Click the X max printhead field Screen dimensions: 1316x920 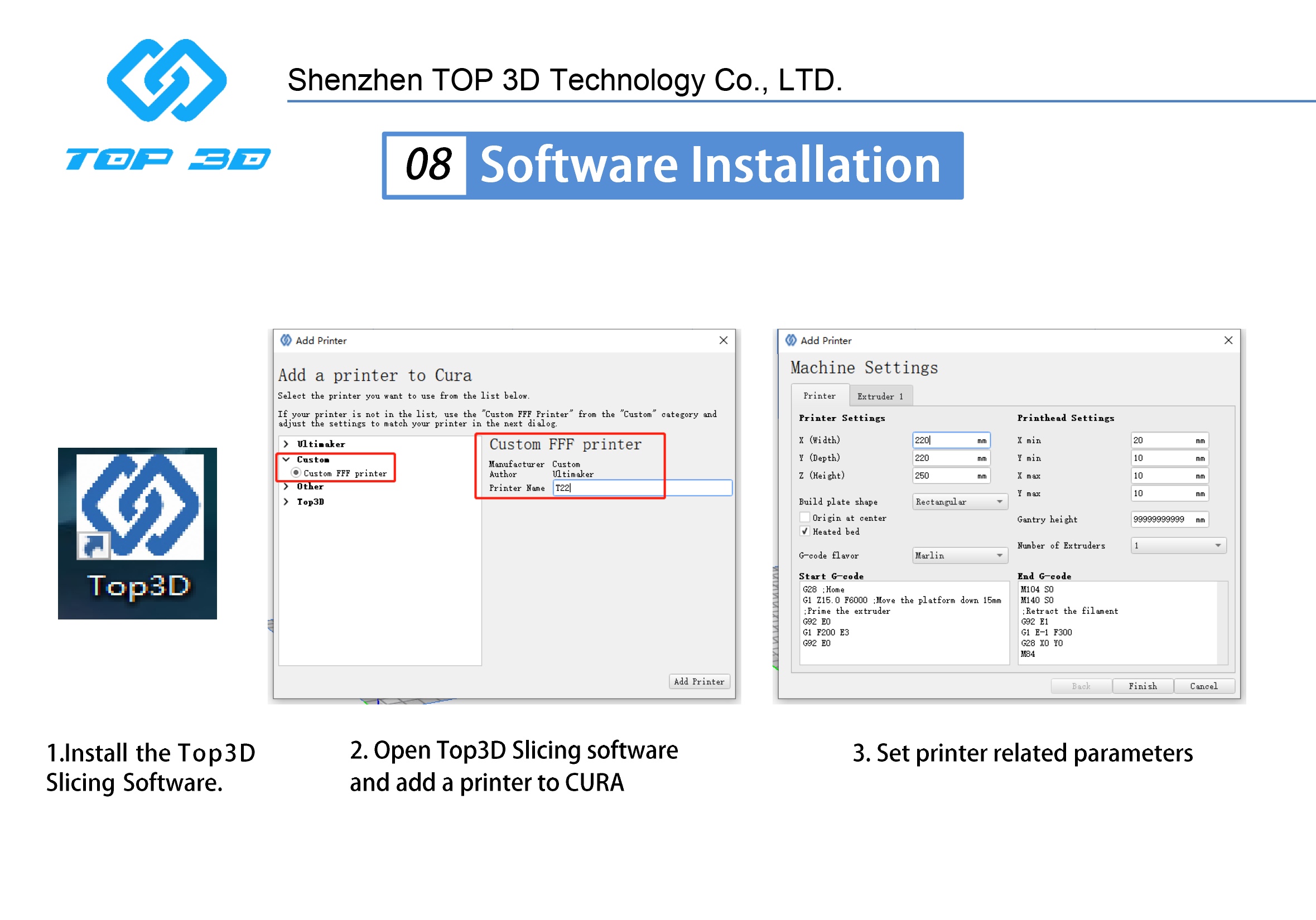point(1170,476)
